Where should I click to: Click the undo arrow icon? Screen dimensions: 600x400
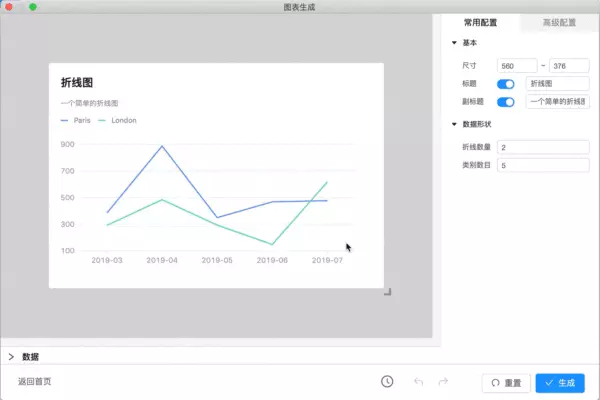pyautogui.click(x=419, y=382)
